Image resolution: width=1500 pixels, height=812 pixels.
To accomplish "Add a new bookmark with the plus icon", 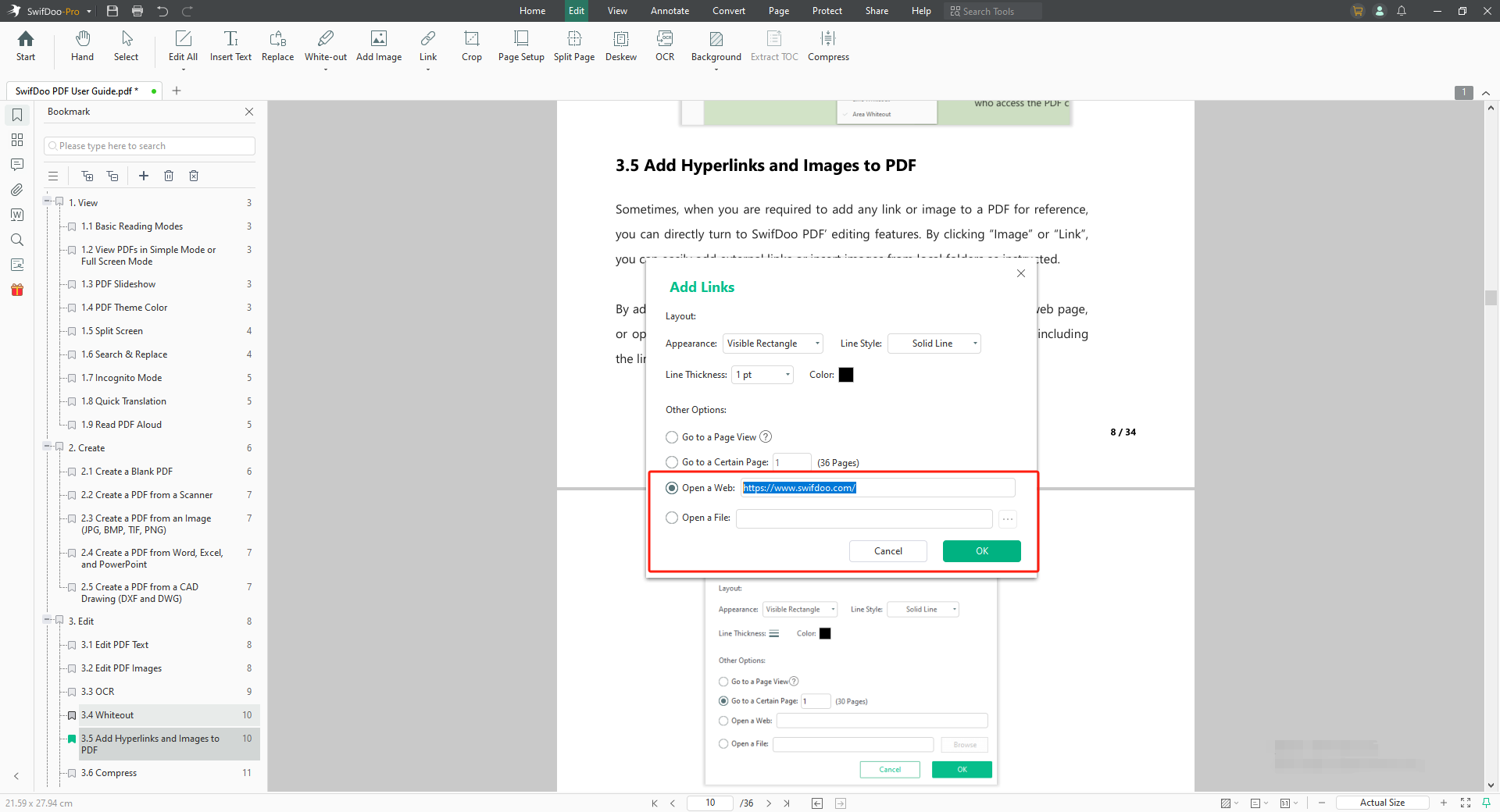I will click(144, 176).
